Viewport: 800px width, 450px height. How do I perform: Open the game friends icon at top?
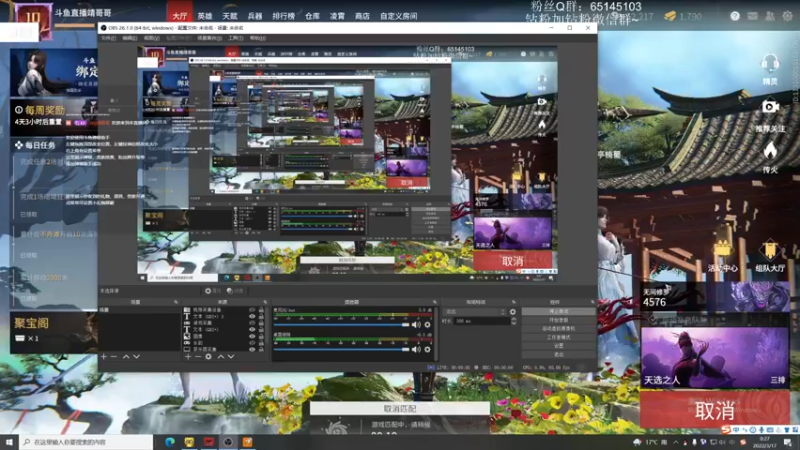(x=770, y=16)
